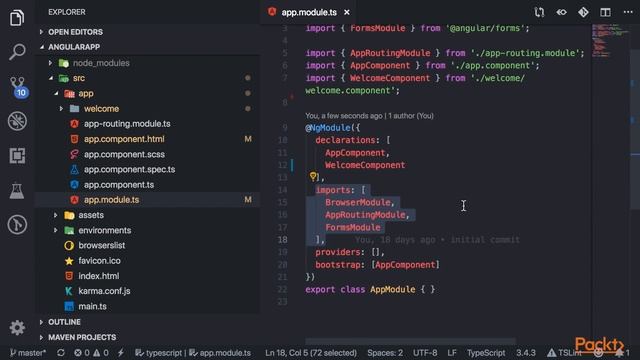Open the browserslist file
This screenshot has width=640, height=360.
(102, 245)
